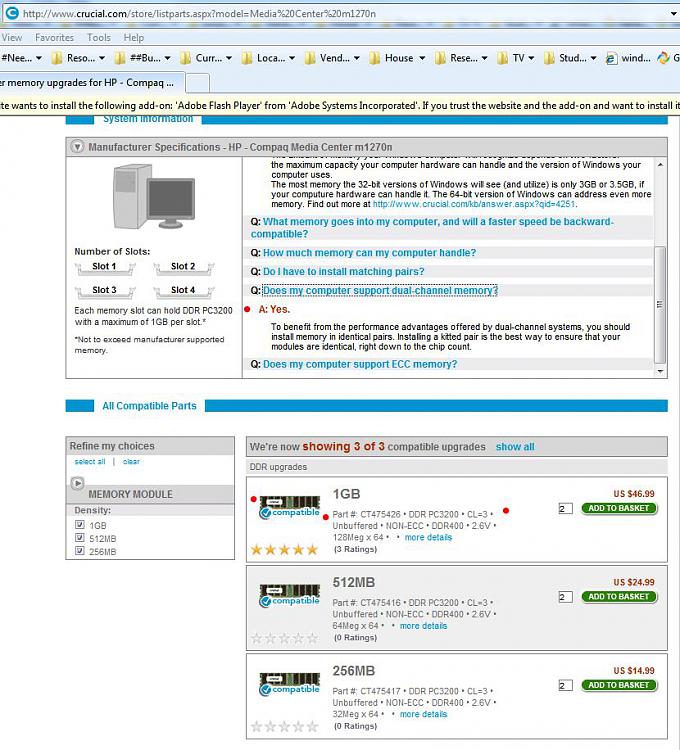The width and height of the screenshot is (680, 750).
Task: Open the Favorites menu
Action: point(54,37)
